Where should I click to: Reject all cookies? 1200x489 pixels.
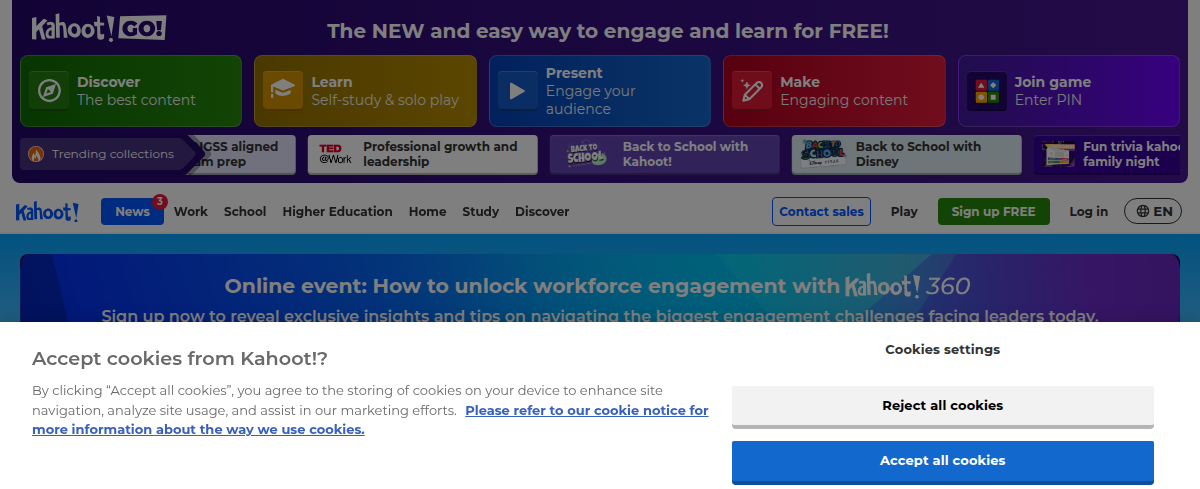(x=942, y=406)
